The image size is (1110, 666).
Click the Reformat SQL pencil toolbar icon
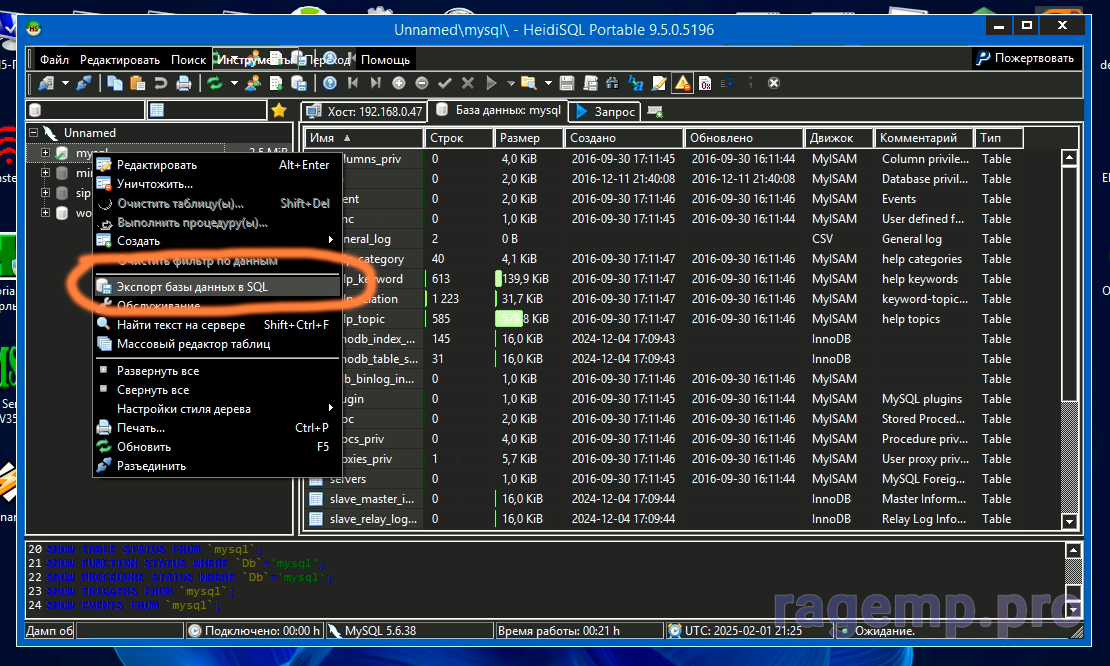[659, 84]
